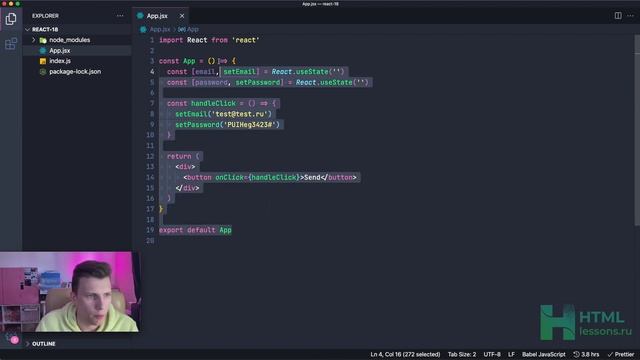
Task: Click the EXPLORER panel title
Action: [x=45, y=16]
